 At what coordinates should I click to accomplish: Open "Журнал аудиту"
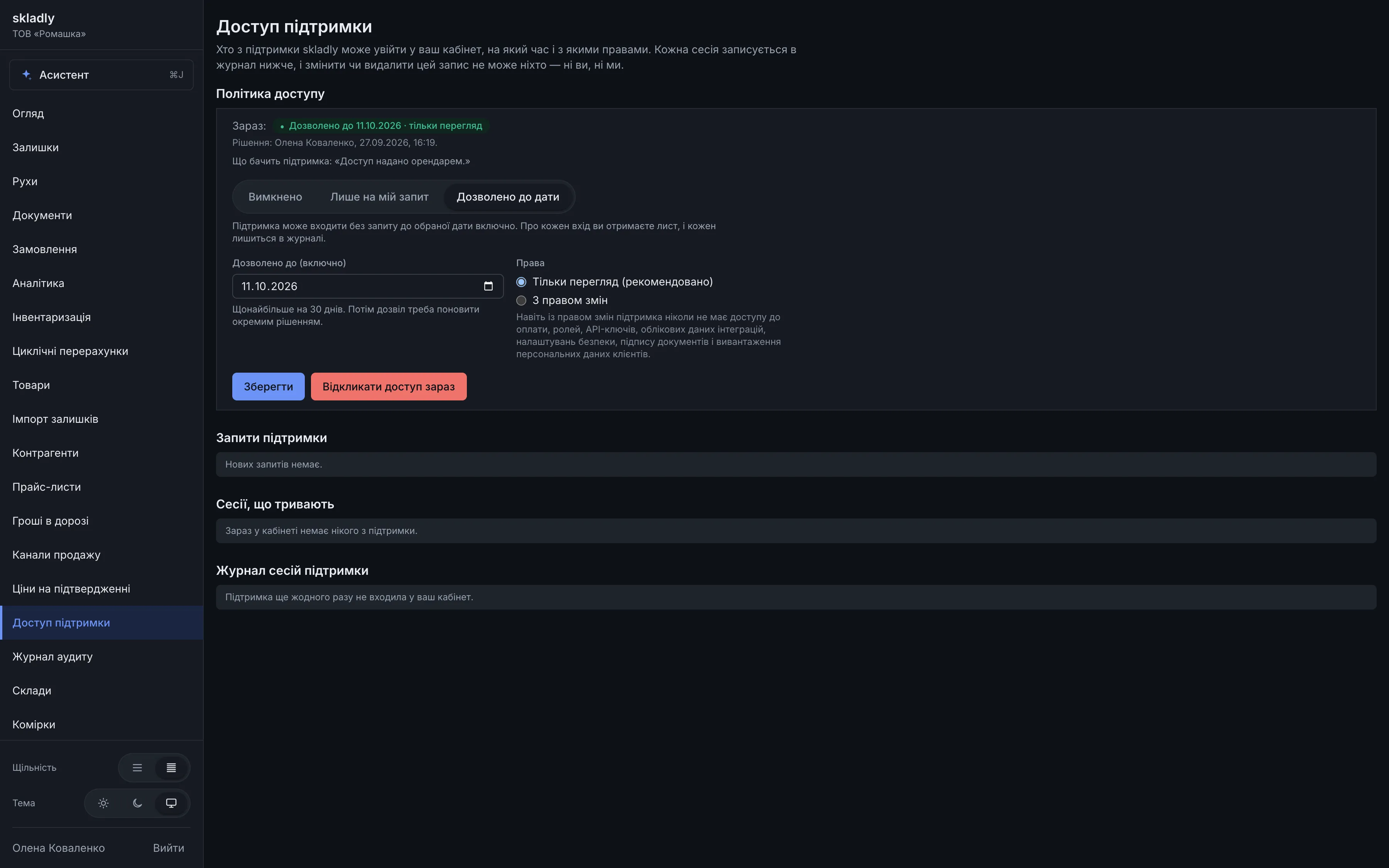tap(101, 657)
